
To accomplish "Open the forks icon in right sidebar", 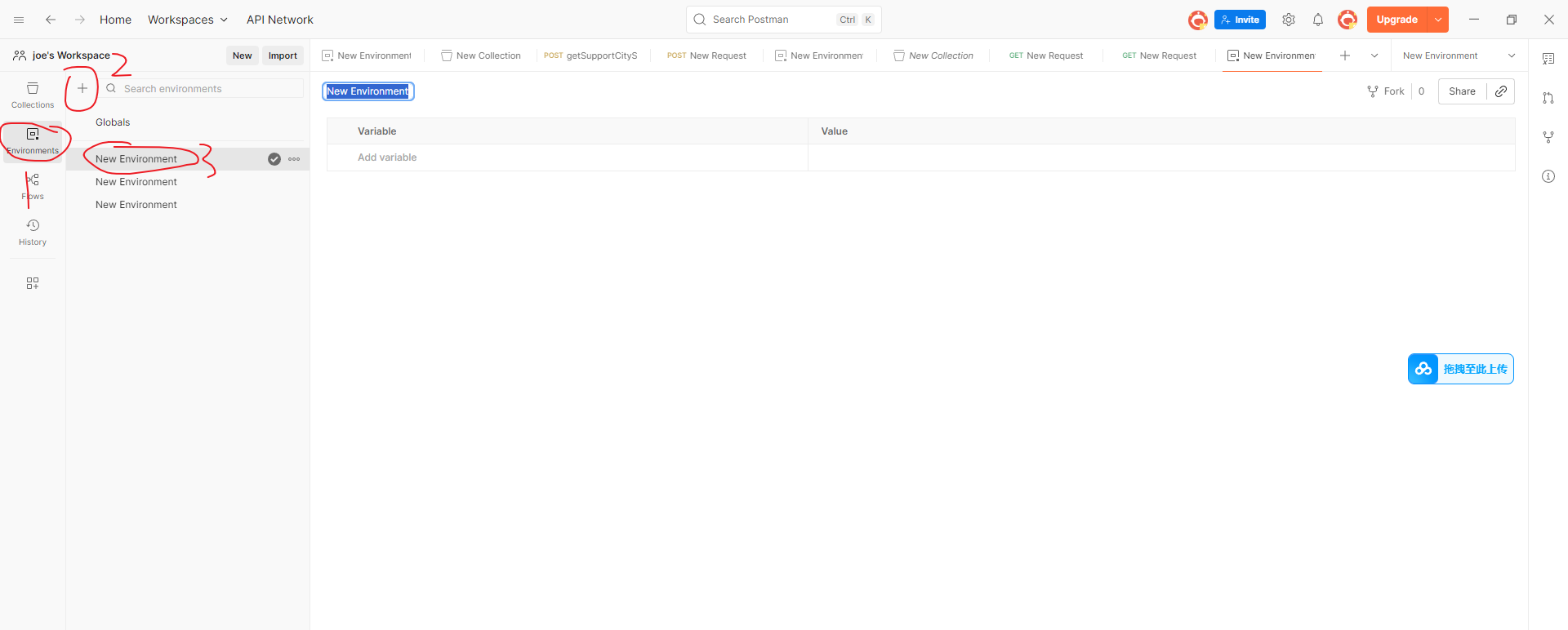I will 1548,137.
